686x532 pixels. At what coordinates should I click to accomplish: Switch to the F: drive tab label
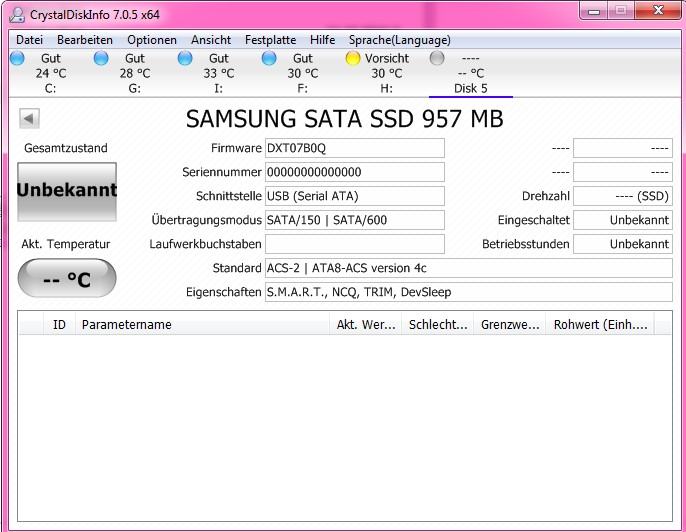point(302,88)
